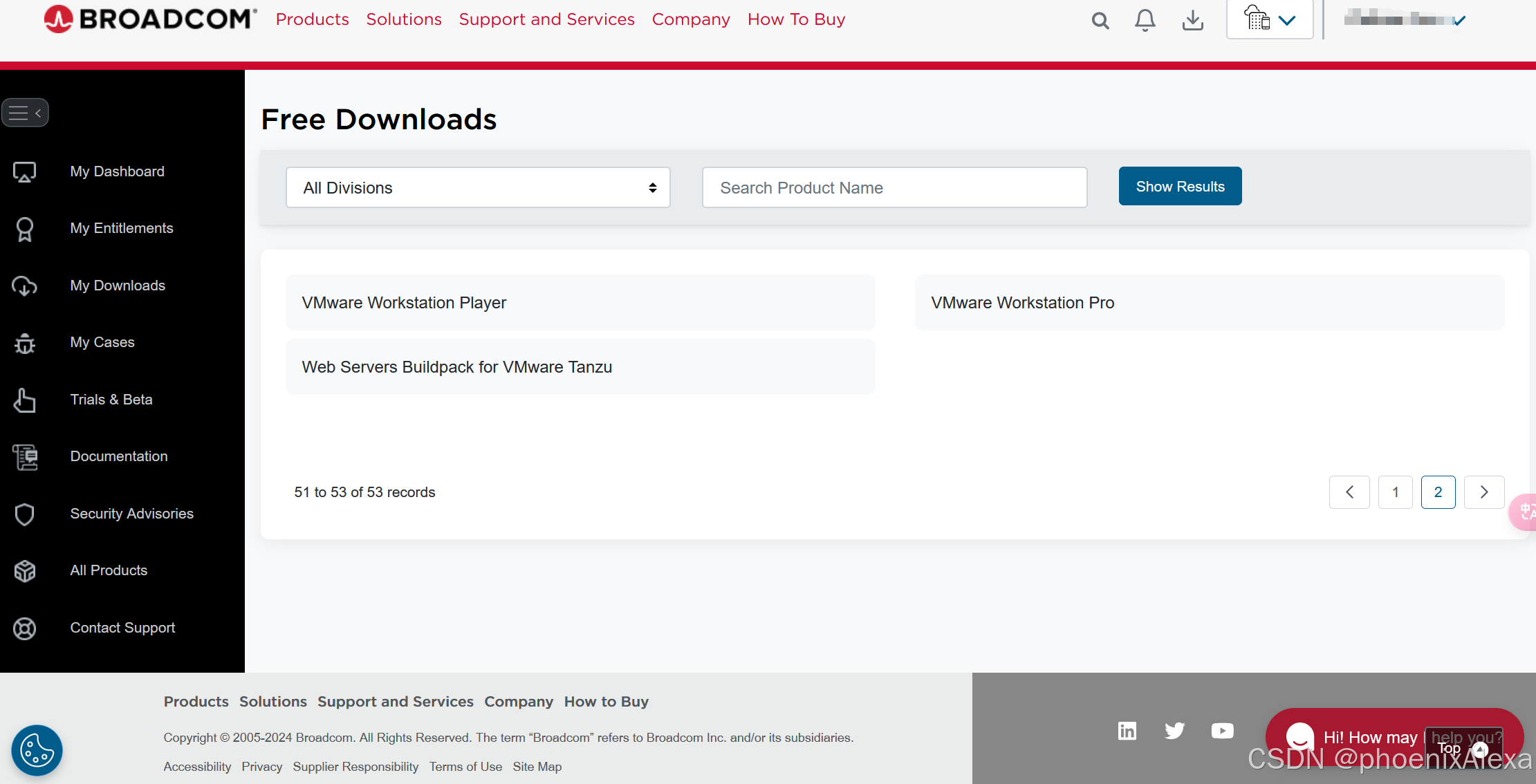Image resolution: width=1536 pixels, height=784 pixels.
Task: Click footer Products link
Action: [x=196, y=702]
